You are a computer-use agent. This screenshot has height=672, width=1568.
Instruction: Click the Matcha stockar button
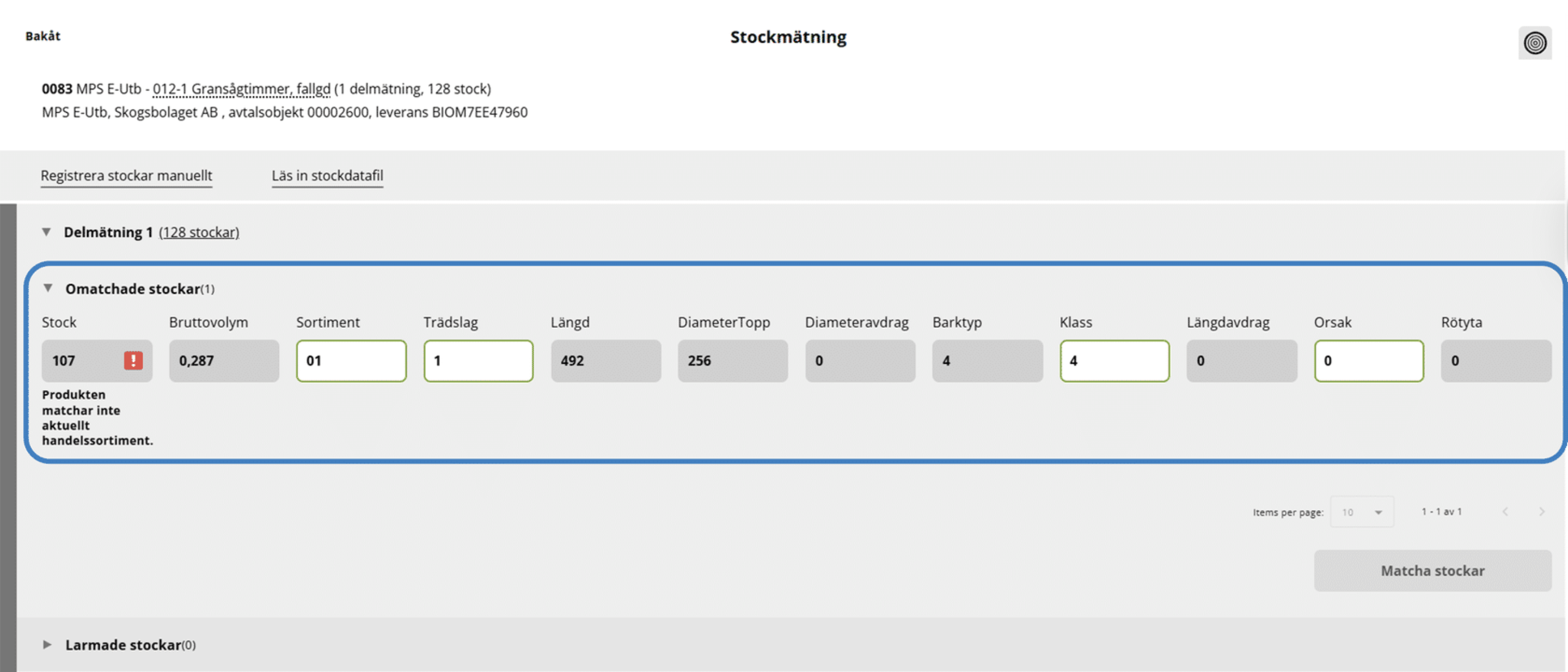[1432, 570]
